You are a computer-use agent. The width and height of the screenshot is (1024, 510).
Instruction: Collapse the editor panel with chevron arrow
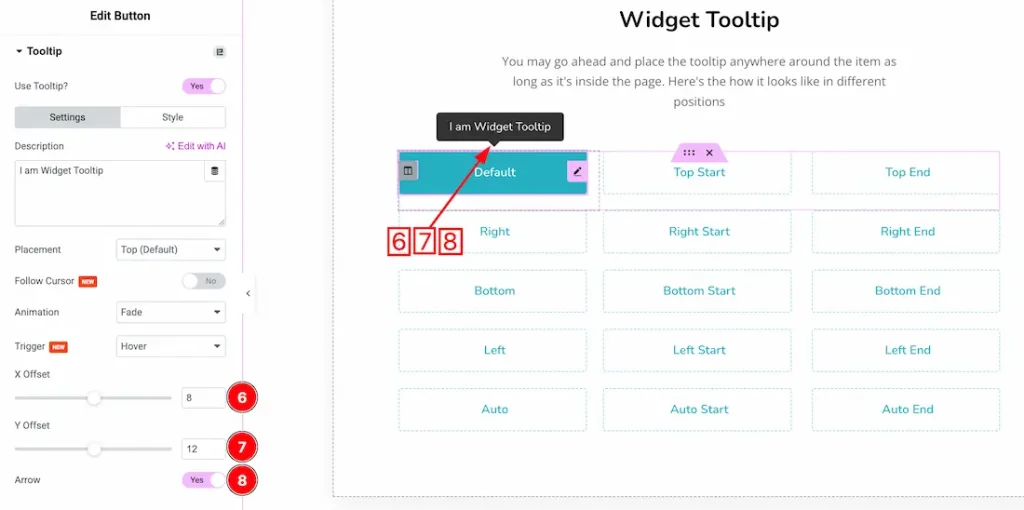click(248, 294)
